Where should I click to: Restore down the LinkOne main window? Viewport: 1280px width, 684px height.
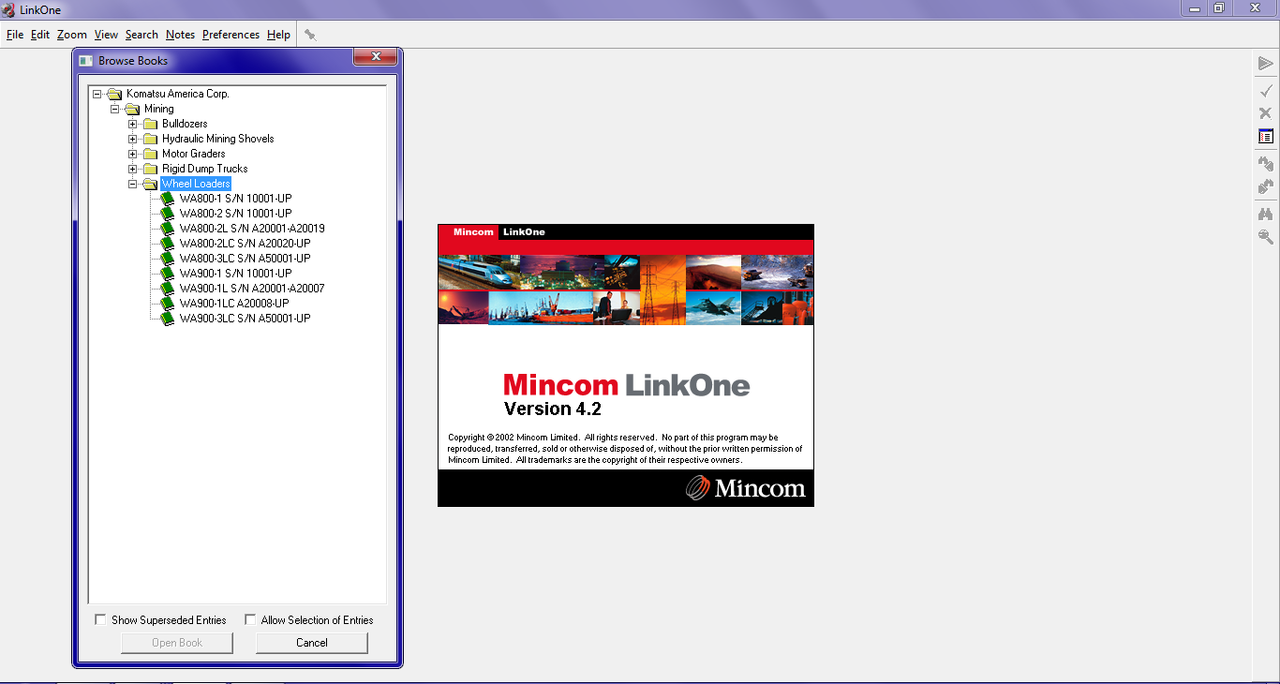coord(1220,8)
